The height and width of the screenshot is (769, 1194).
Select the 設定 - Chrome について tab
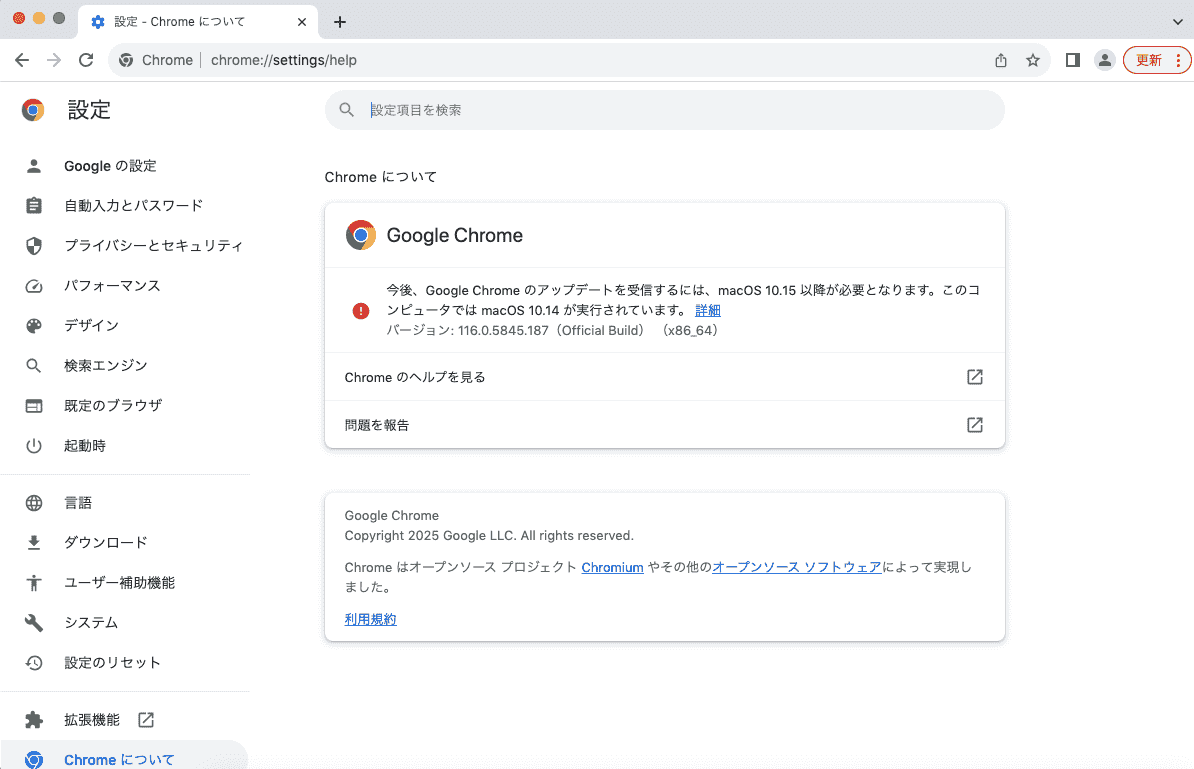[198, 22]
